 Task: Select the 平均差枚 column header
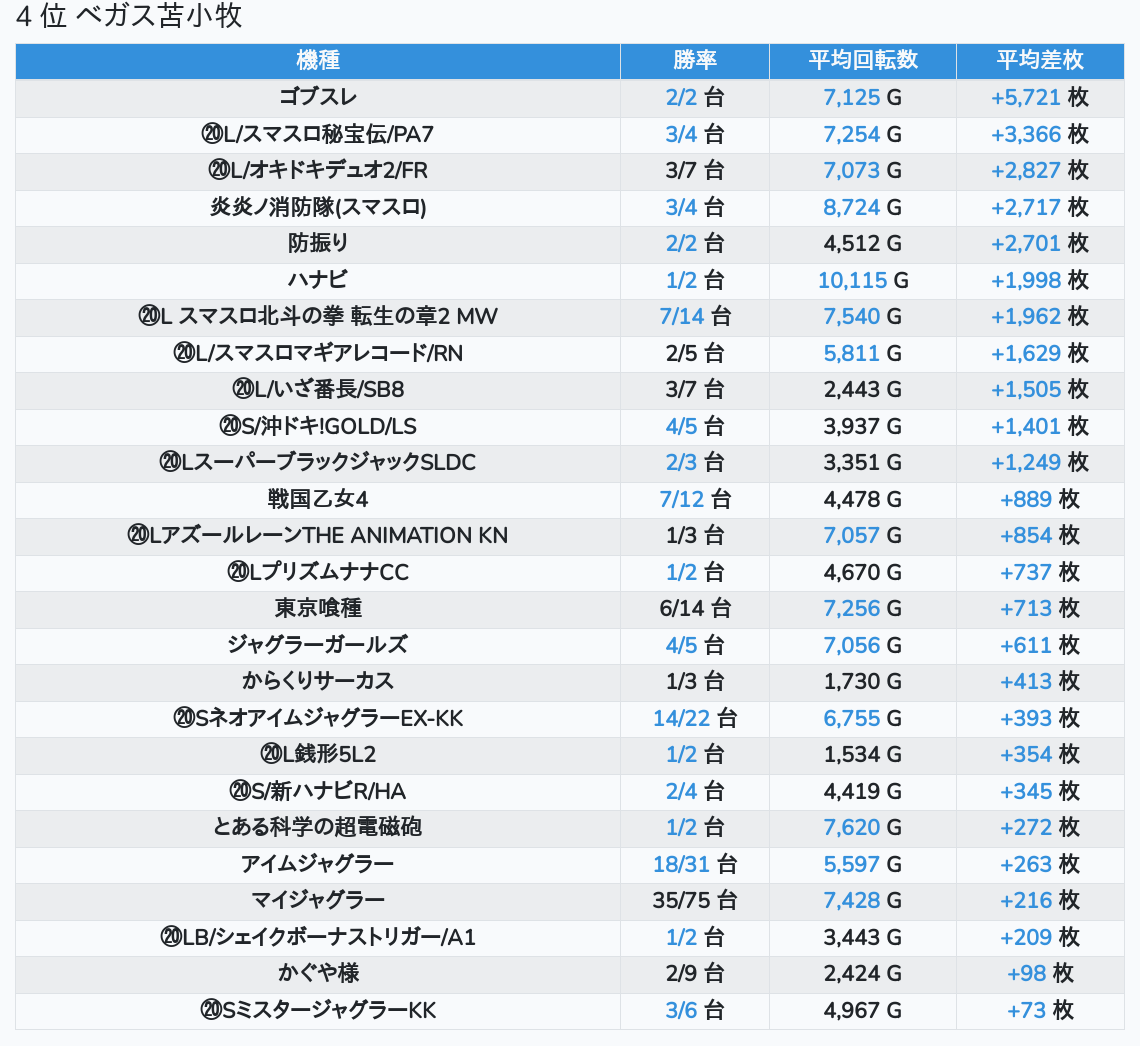coord(1039,61)
